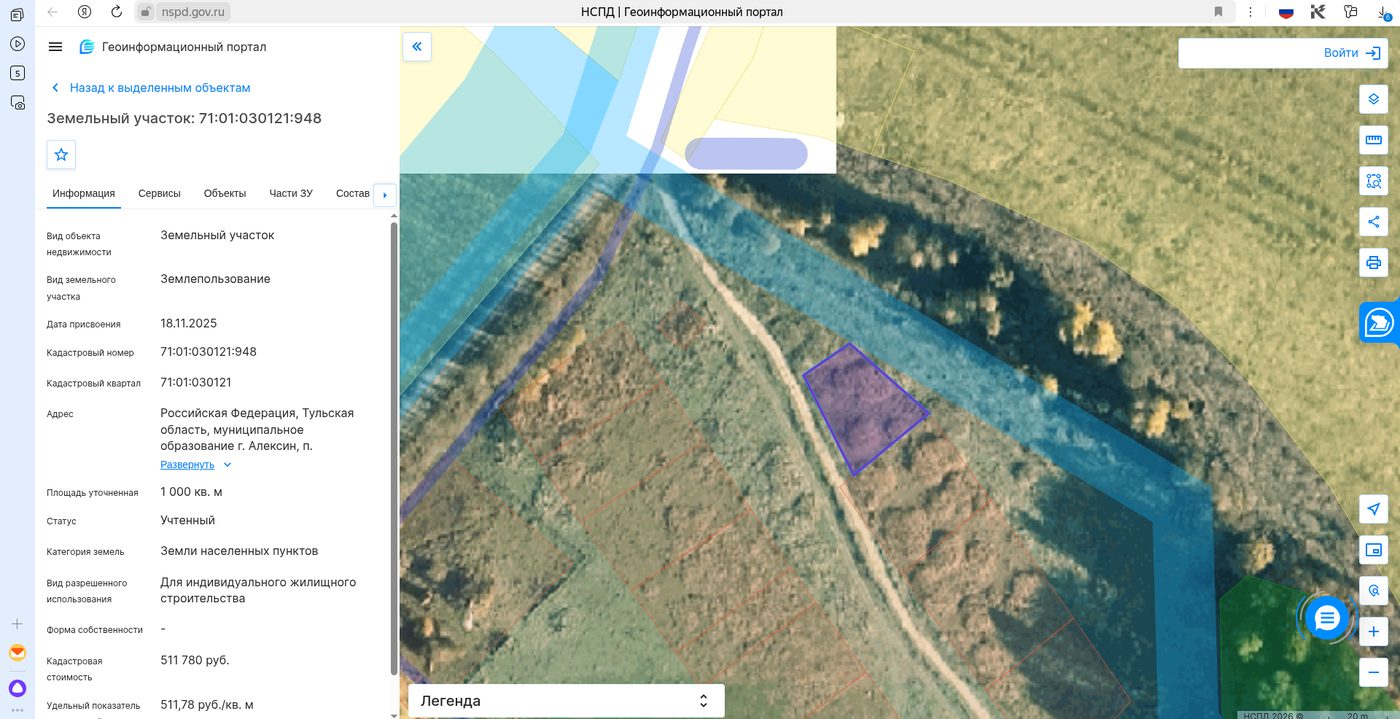1400x719 pixels.
Task: Open the Части ЗУ tab
Action: pyautogui.click(x=291, y=193)
